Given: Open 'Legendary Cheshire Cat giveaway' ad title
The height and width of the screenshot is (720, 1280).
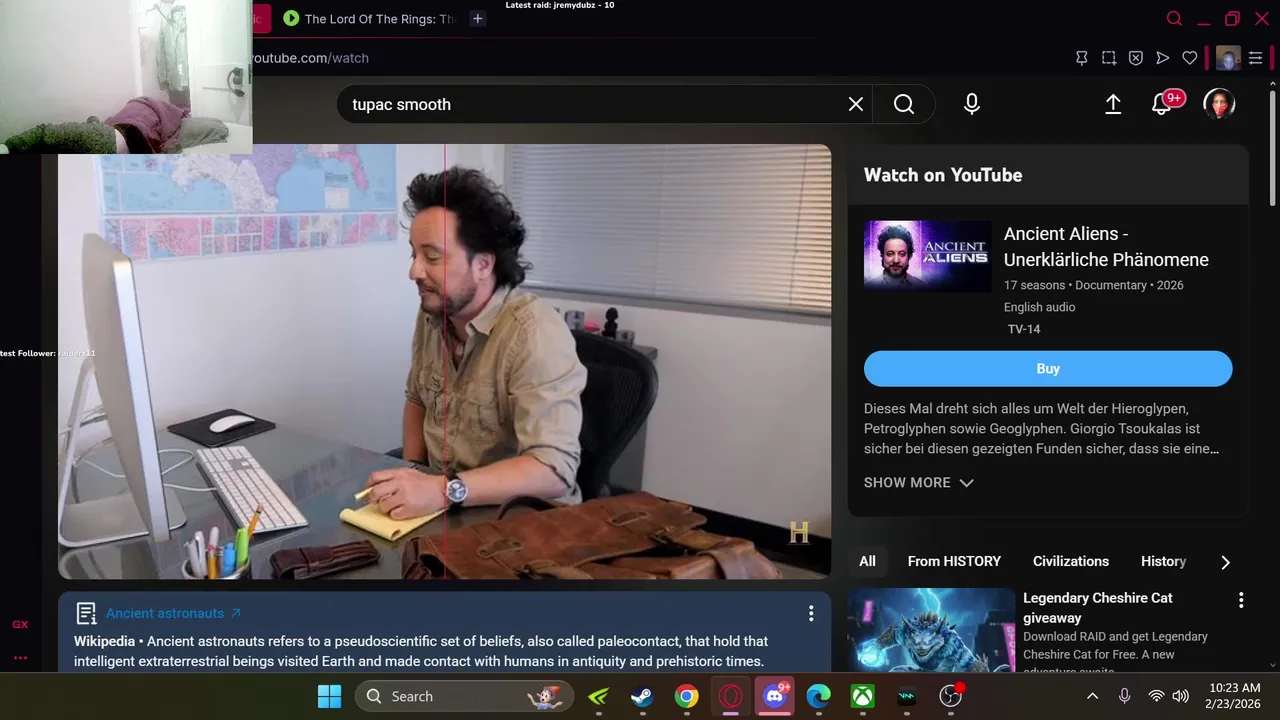Looking at the screenshot, I should tap(1098, 607).
